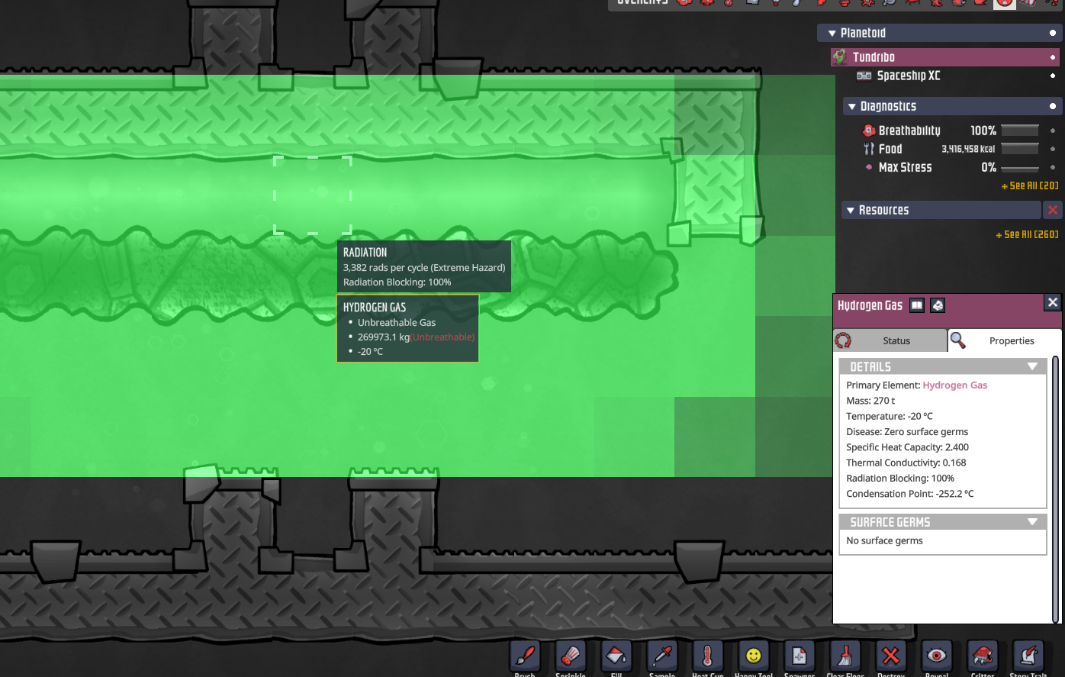Image resolution: width=1065 pixels, height=677 pixels.
Task: Collapse the Resources section arrow
Action: point(850,211)
